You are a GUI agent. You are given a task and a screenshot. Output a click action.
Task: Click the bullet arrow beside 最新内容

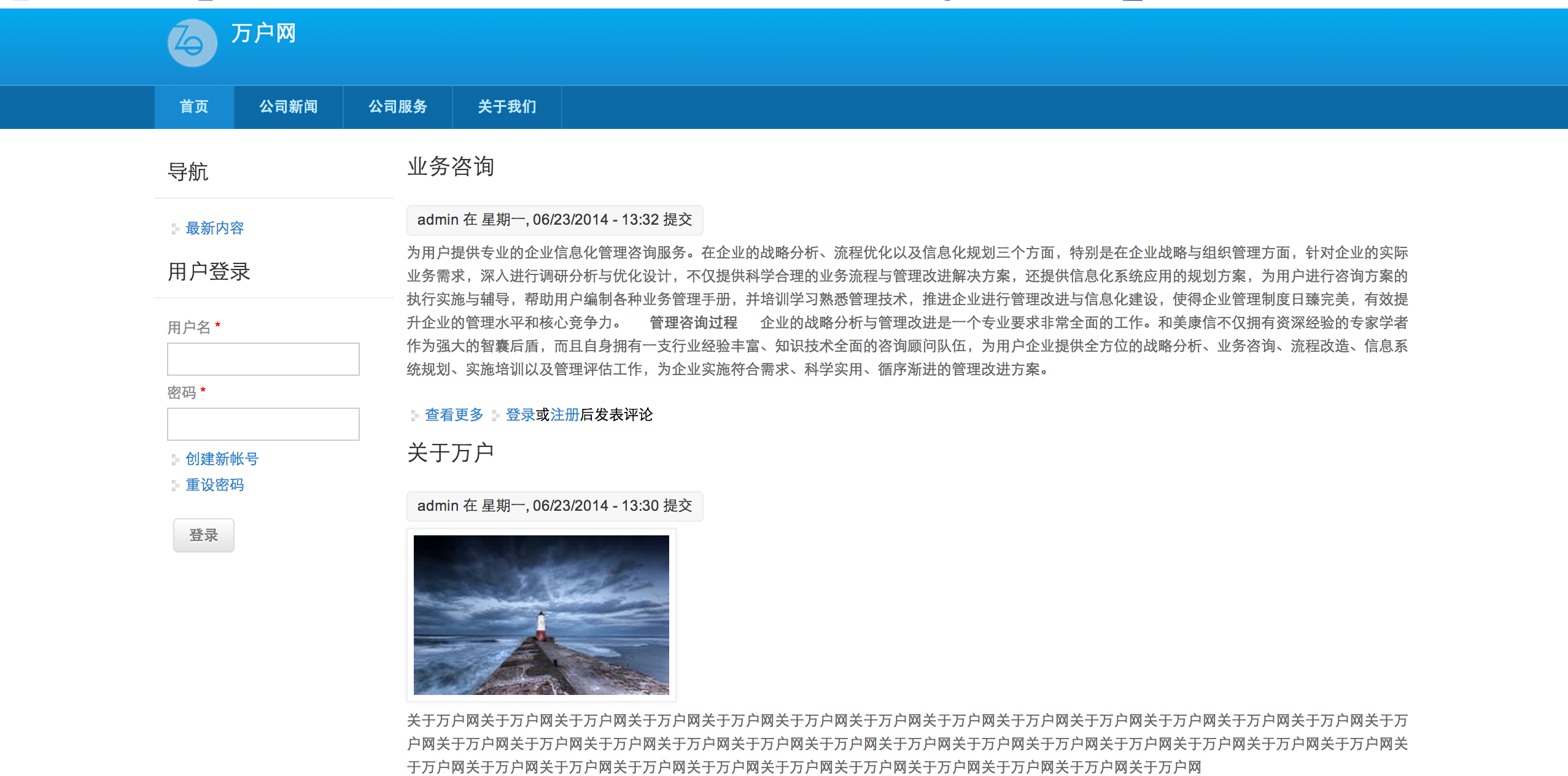(x=175, y=229)
